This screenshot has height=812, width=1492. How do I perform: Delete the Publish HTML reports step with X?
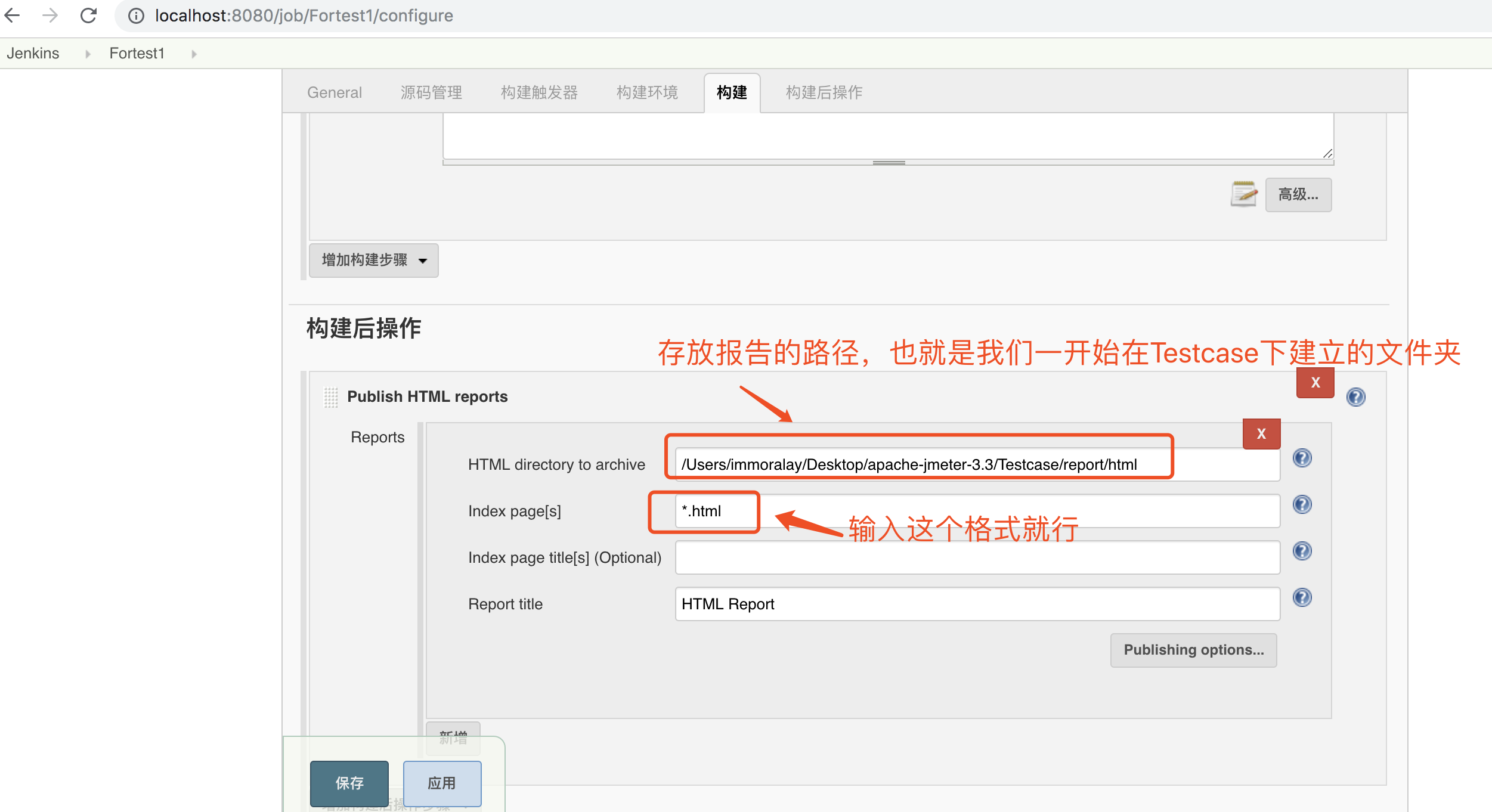[x=1315, y=383]
